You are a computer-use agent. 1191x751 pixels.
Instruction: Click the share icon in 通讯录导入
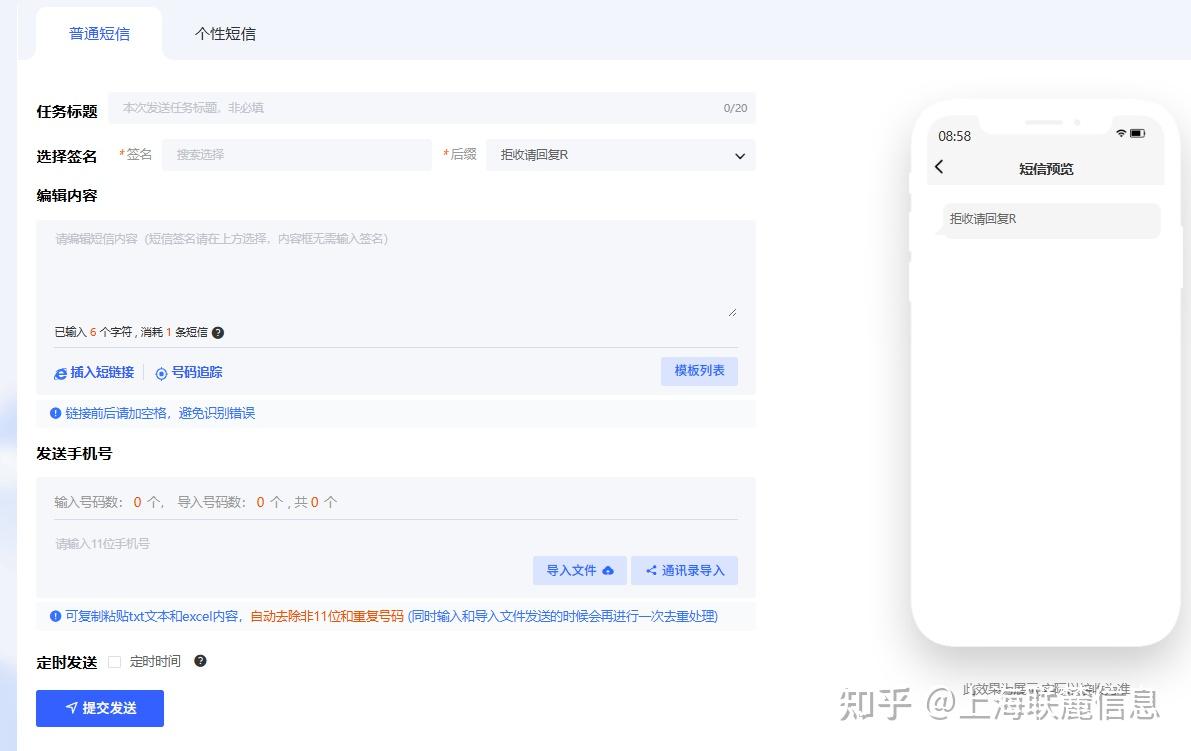click(651, 570)
